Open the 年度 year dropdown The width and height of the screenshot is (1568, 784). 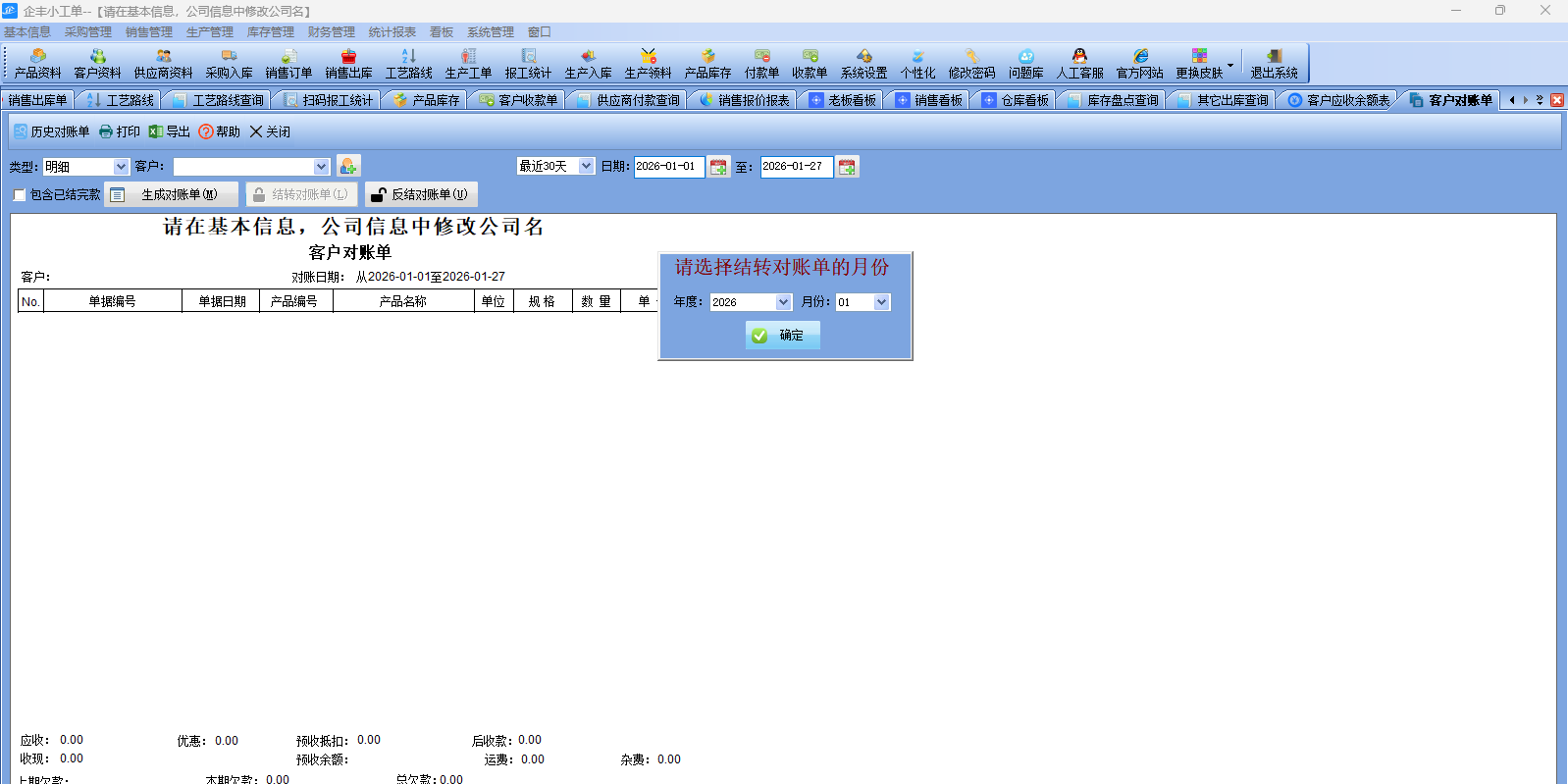click(x=783, y=302)
